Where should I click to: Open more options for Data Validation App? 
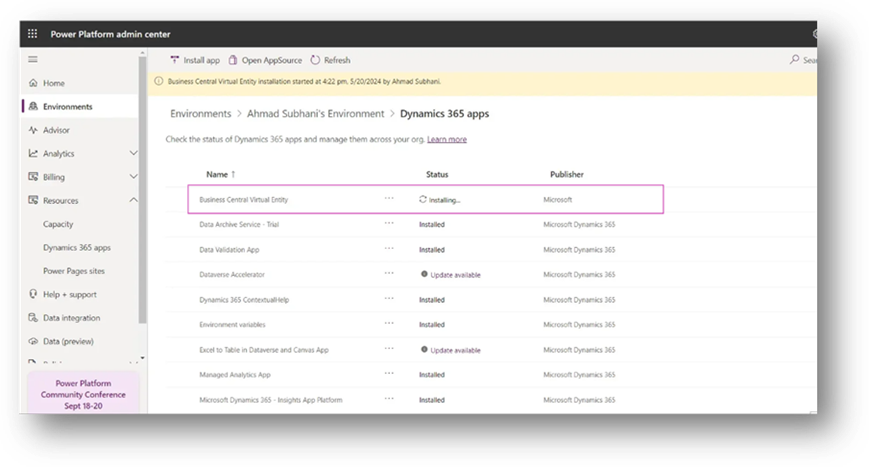[389, 248]
